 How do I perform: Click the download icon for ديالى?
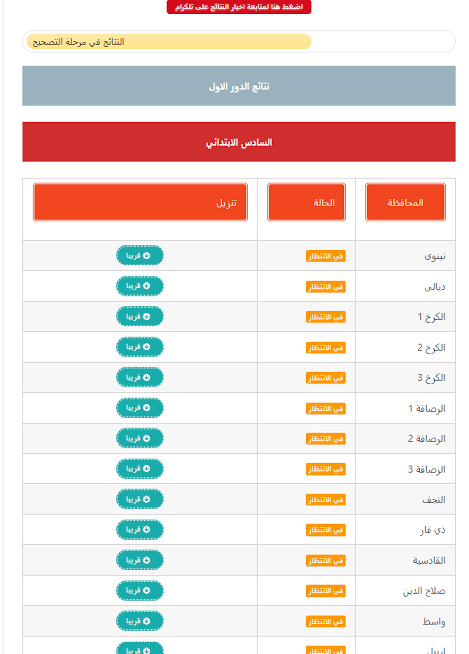click(x=146, y=286)
